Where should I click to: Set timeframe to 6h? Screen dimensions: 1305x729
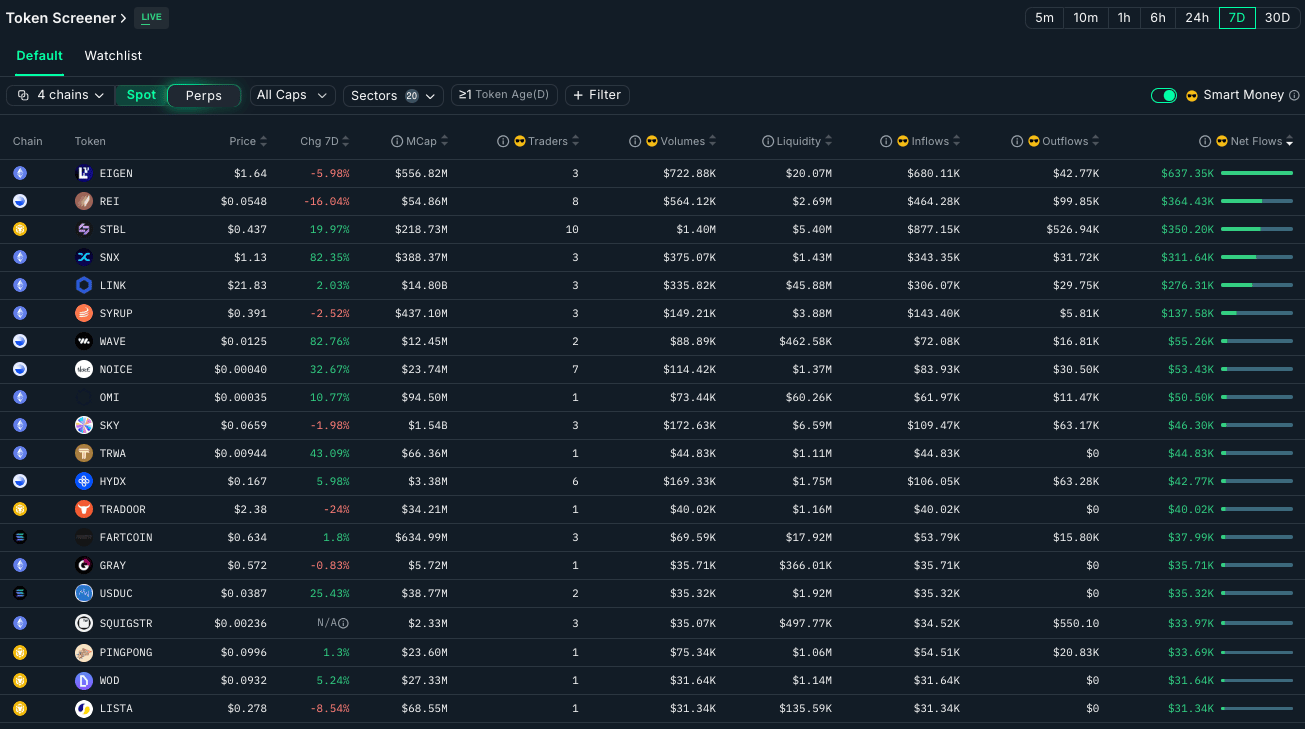tap(1158, 18)
